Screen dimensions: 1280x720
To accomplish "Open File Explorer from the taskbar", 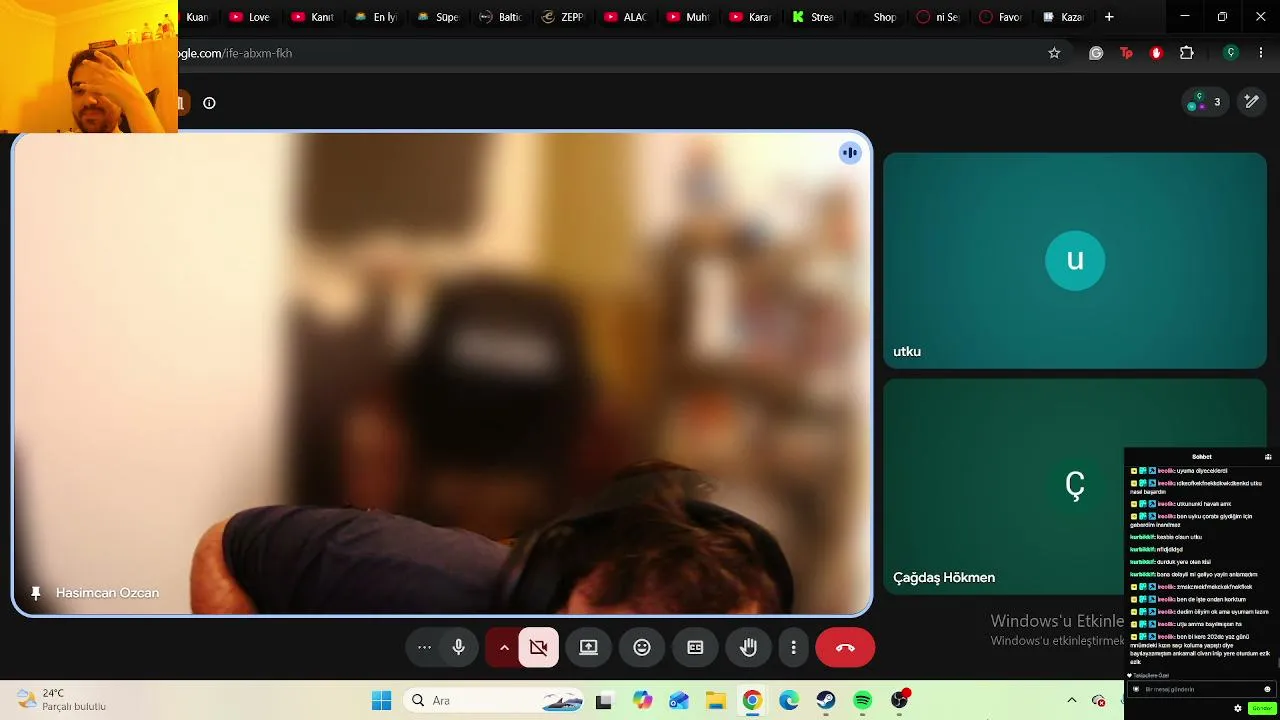I will point(715,701).
